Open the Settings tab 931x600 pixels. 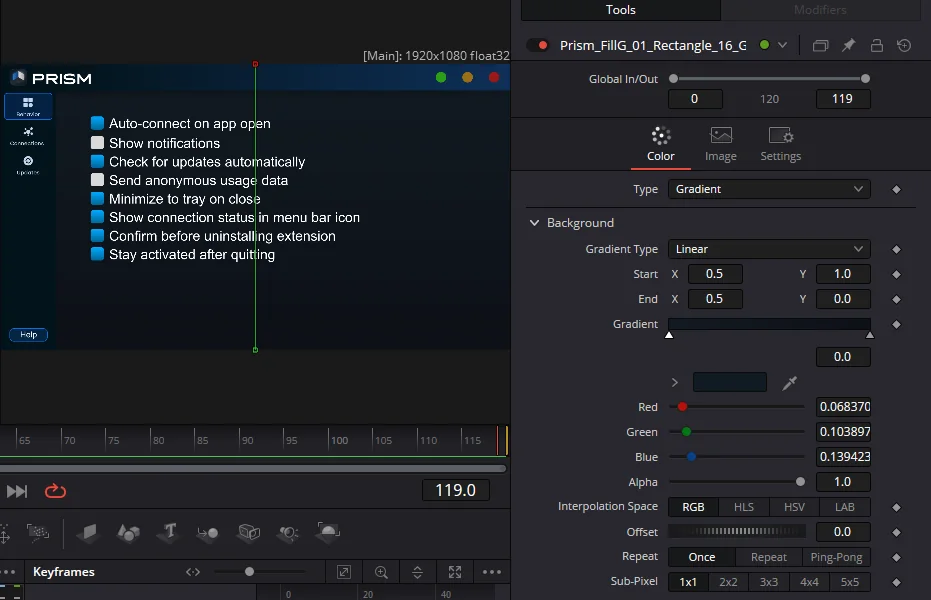coord(781,144)
